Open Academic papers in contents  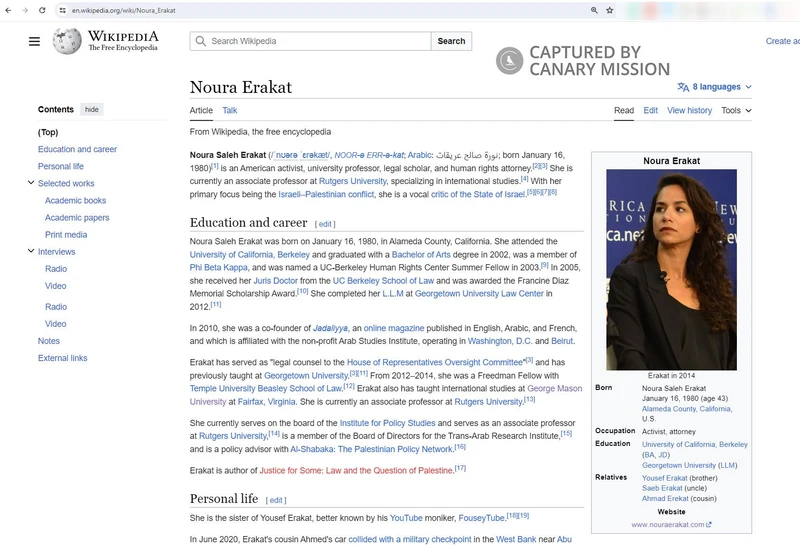[77, 217]
